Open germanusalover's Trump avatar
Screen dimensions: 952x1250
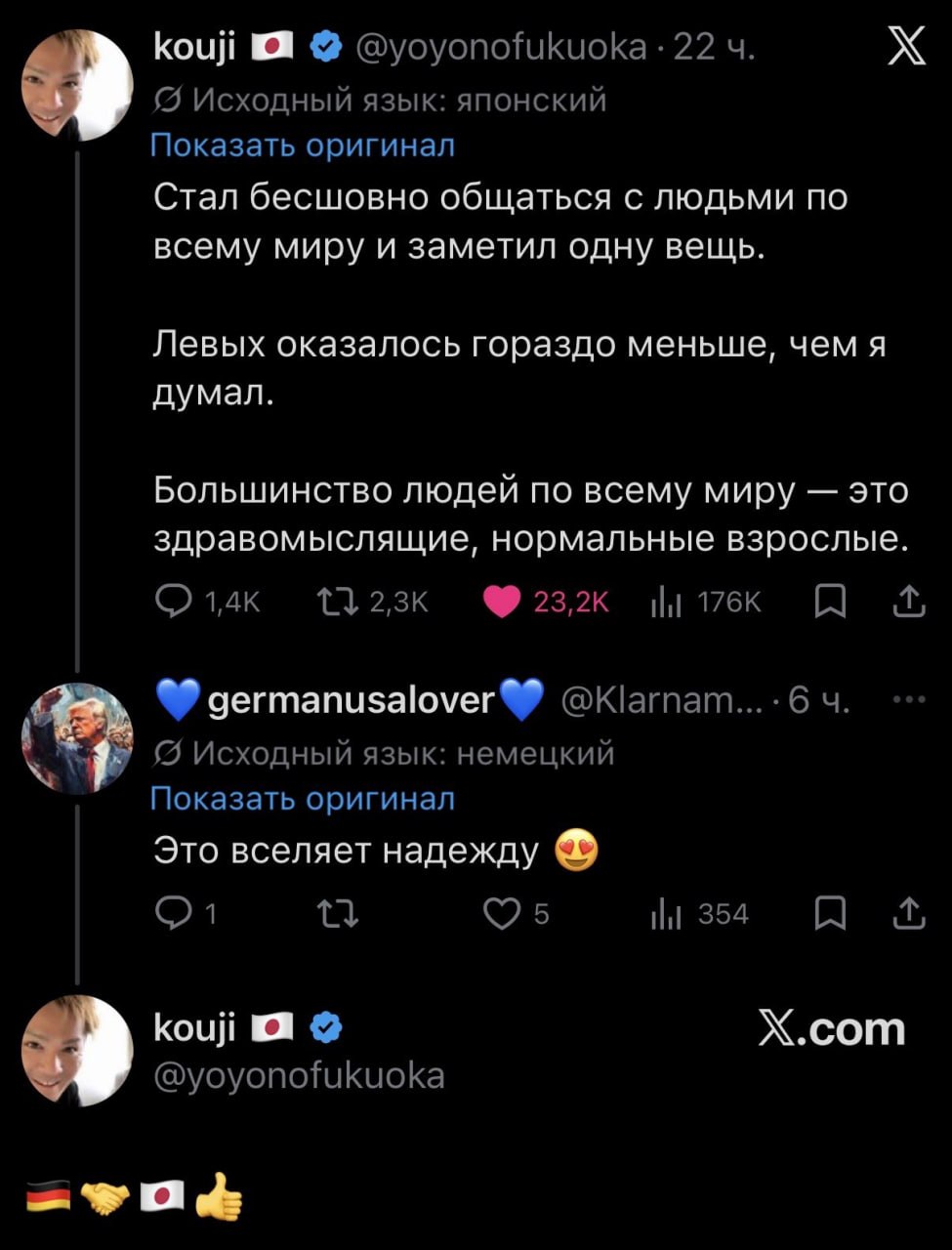[x=77, y=738]
